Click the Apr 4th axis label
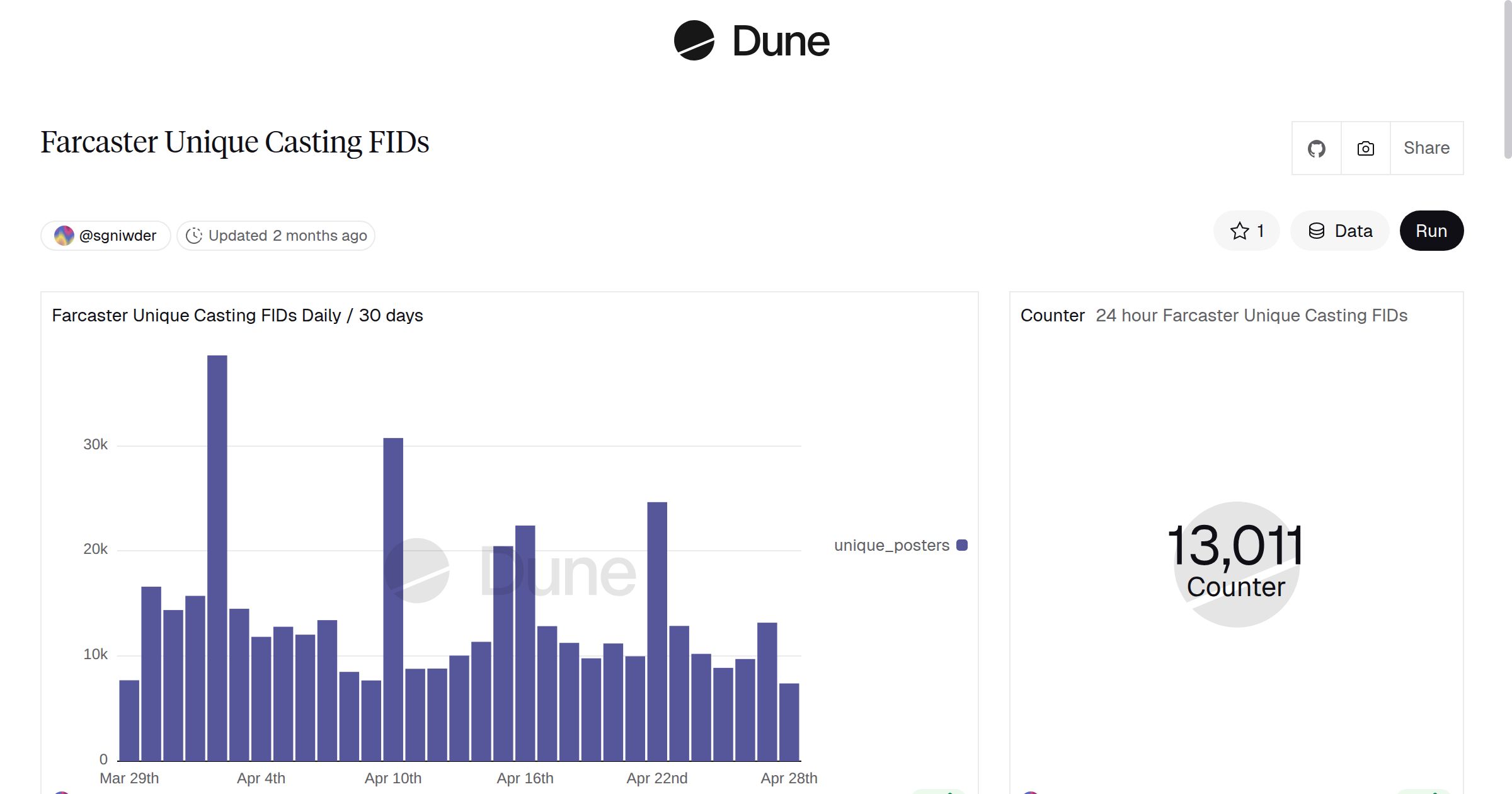Image resolution: width=1512 pixels, height=794 pixels. point(261,778)
